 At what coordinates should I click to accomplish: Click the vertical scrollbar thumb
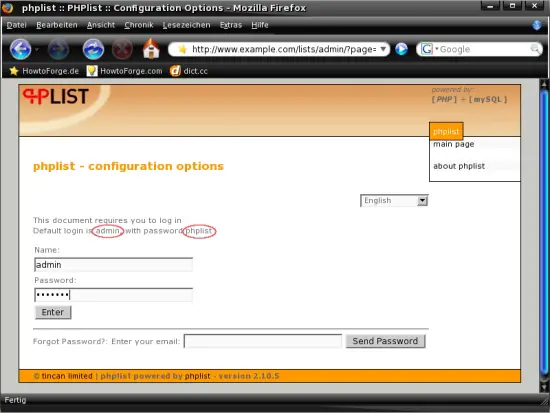pyautogui.click(x=544, y=233)
